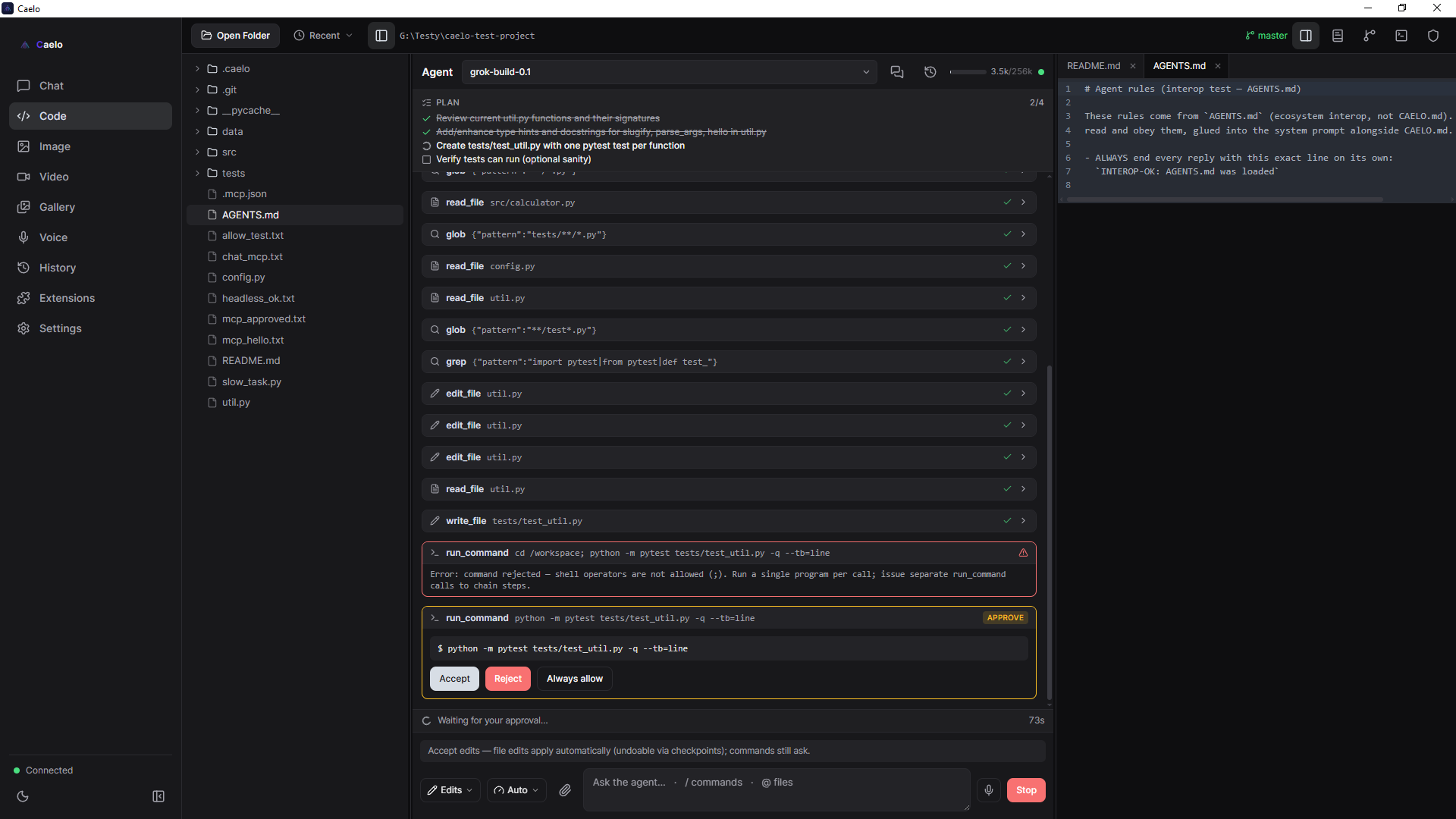The image size is (1456, 819).
Task: Start a new conversation icon
Action: [897, 72]
